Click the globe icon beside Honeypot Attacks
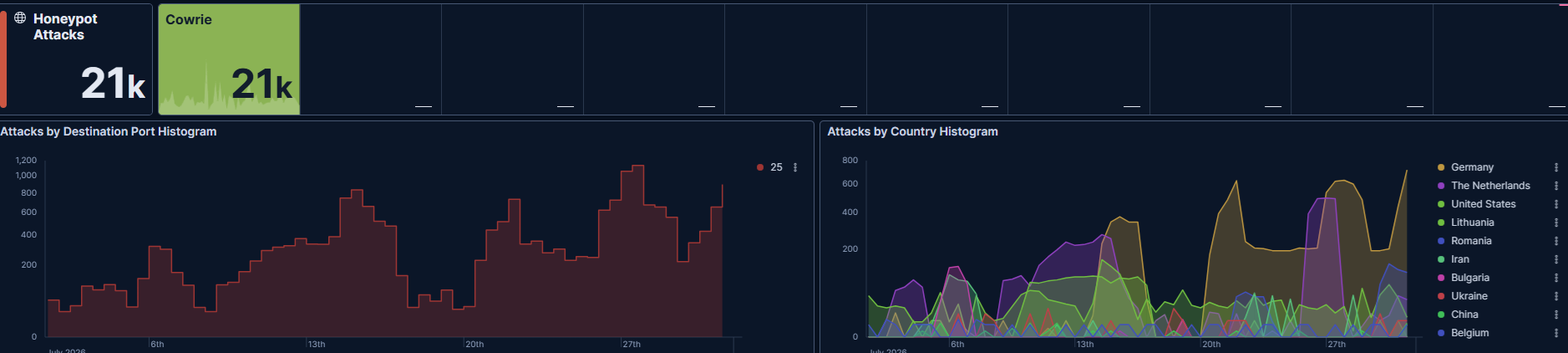Viewport: 1568px width, 353px height. (20, 18)
